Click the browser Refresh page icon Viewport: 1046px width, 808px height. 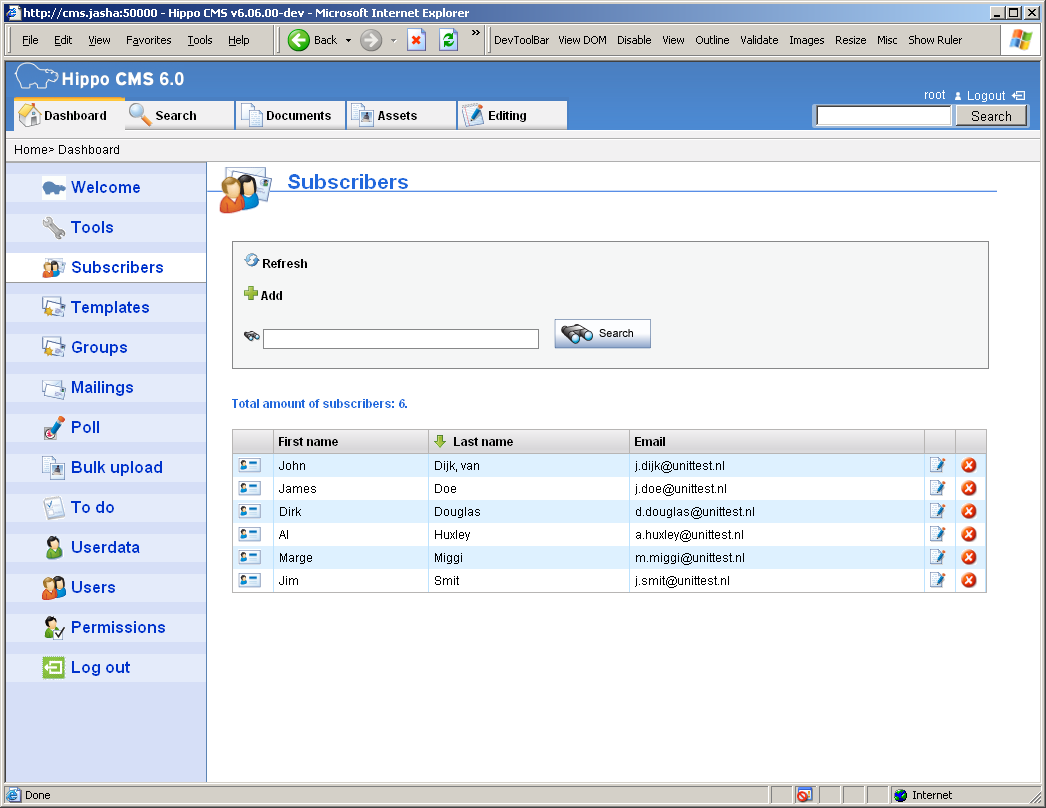click(x=449, y=40)
